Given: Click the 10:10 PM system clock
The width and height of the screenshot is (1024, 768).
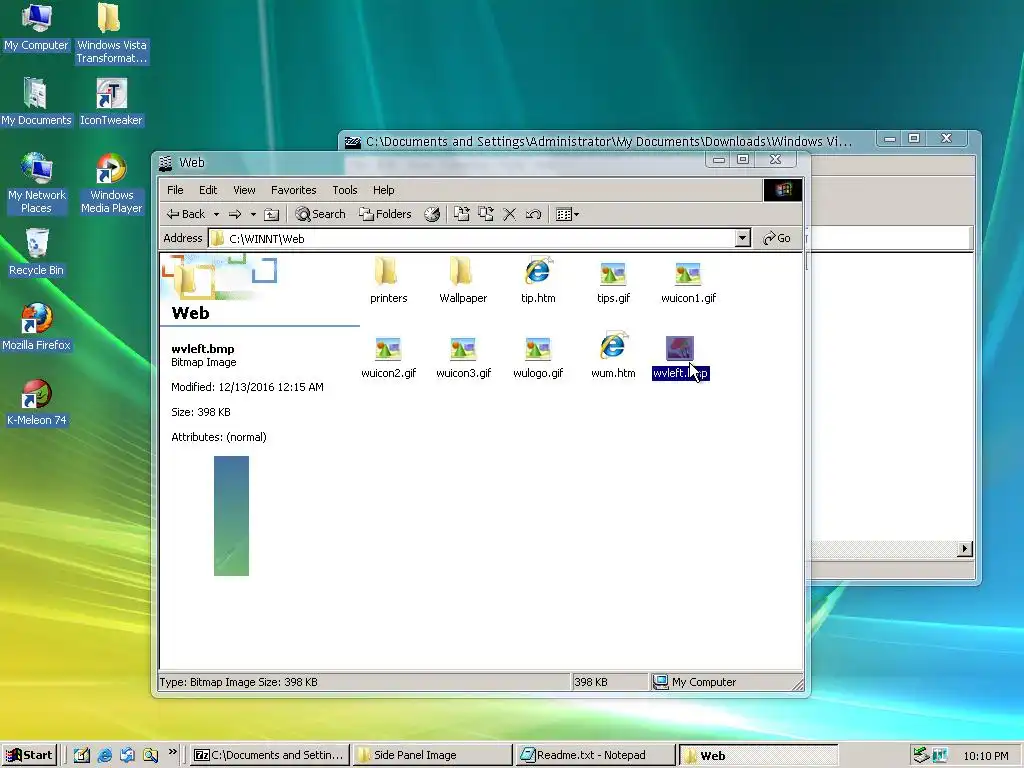Looking at the screenshot, I should 985,756.
